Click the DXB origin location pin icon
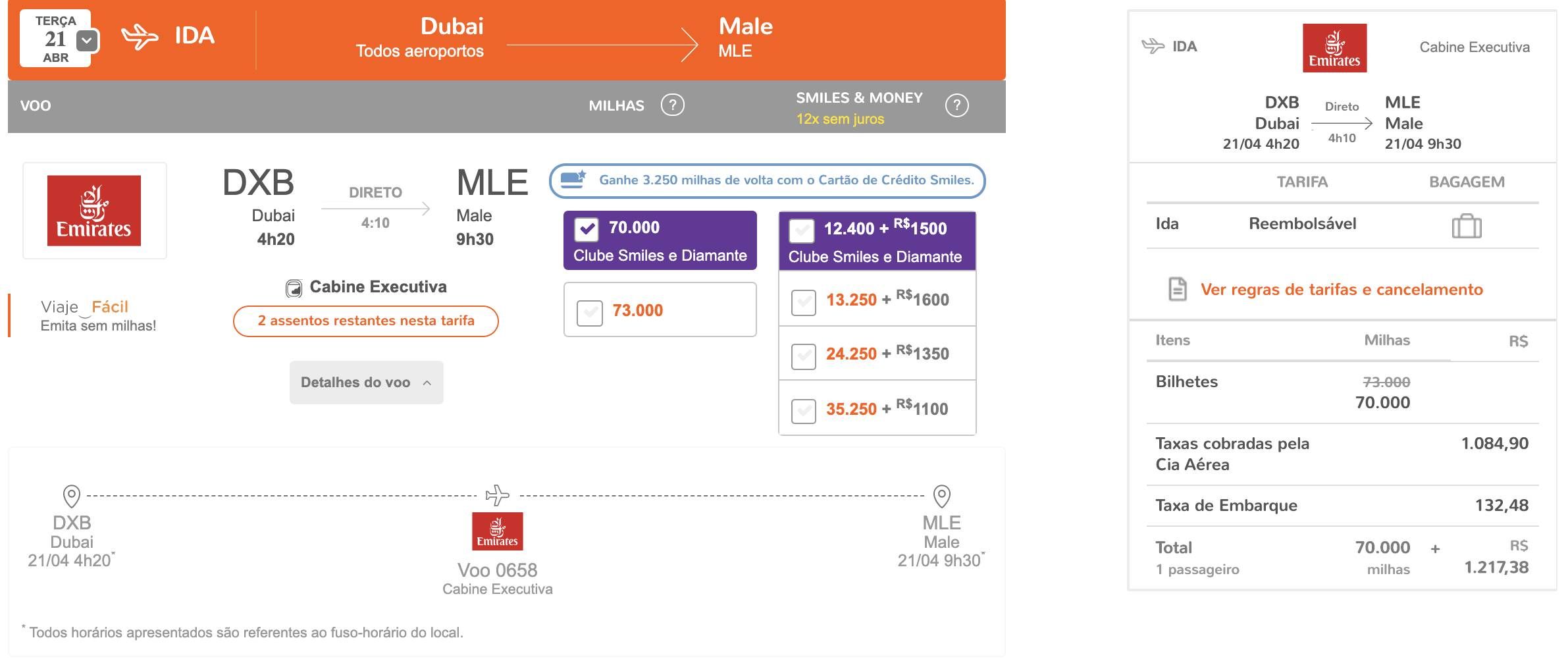The image size is (1568, 669). click(x=71, y=496)
